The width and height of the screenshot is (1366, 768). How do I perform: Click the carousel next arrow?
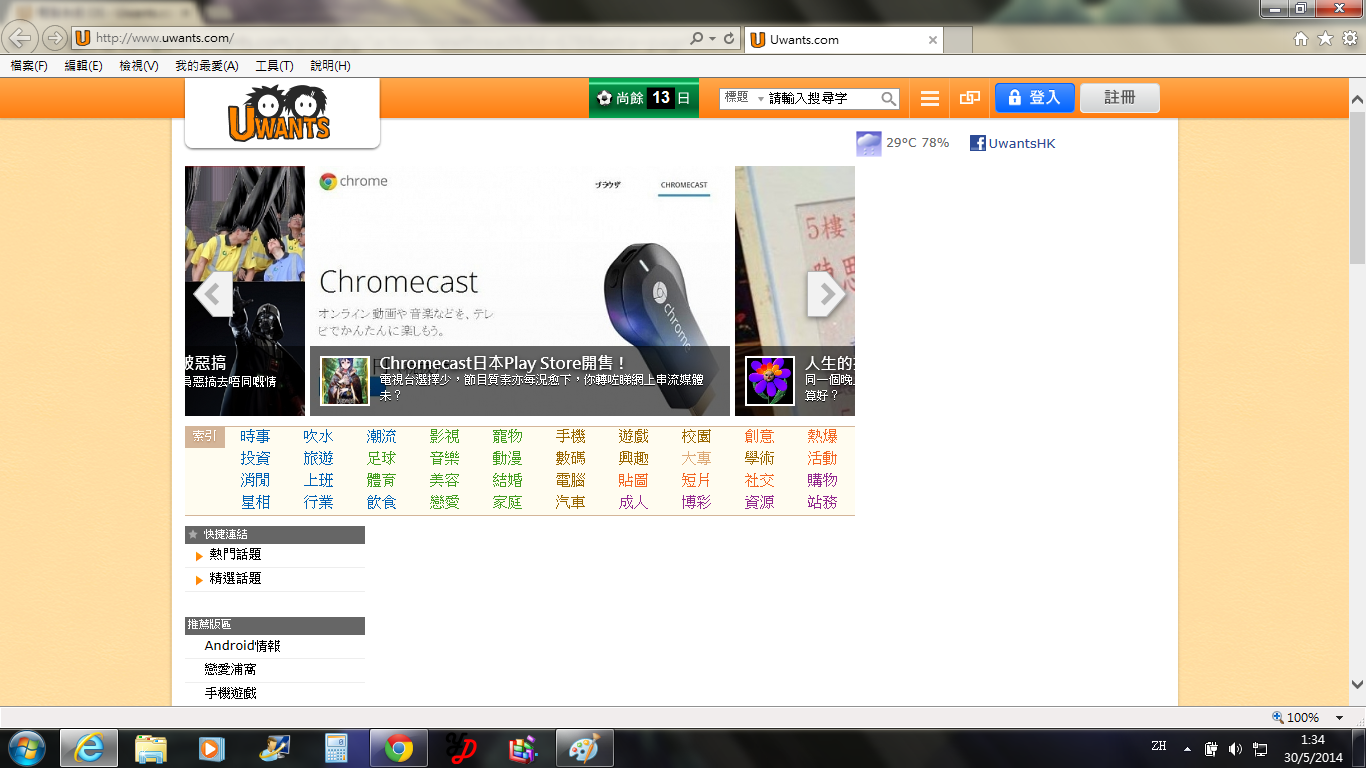pos(827,294)
